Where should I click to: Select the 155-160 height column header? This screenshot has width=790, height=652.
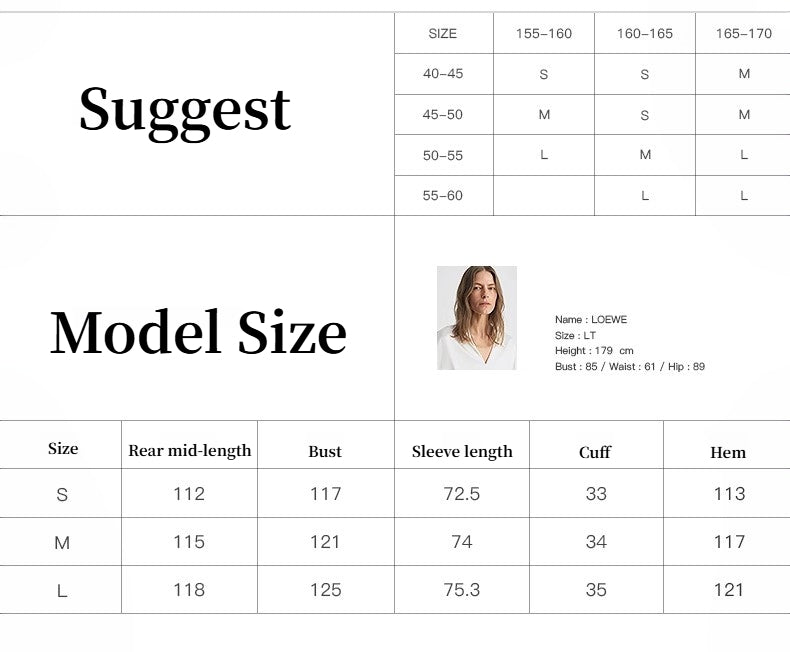point(544,33)
